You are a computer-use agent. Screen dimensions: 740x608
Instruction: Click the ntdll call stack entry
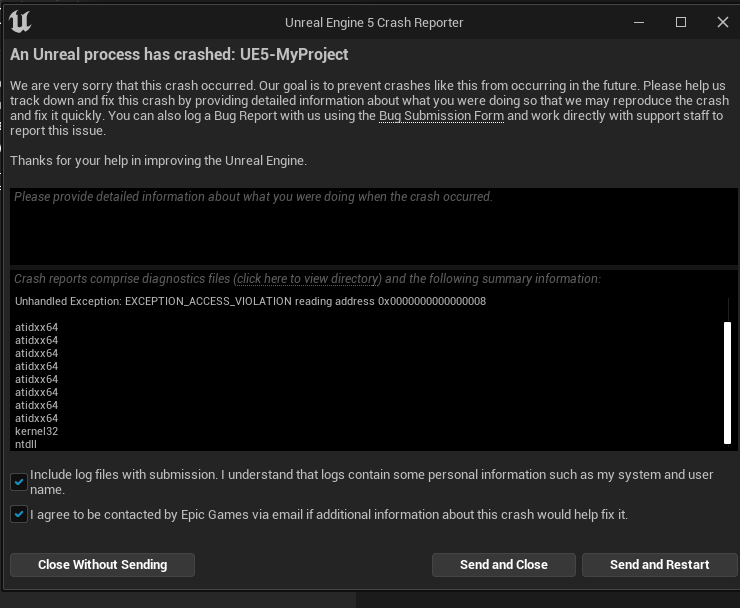[25, 444]
